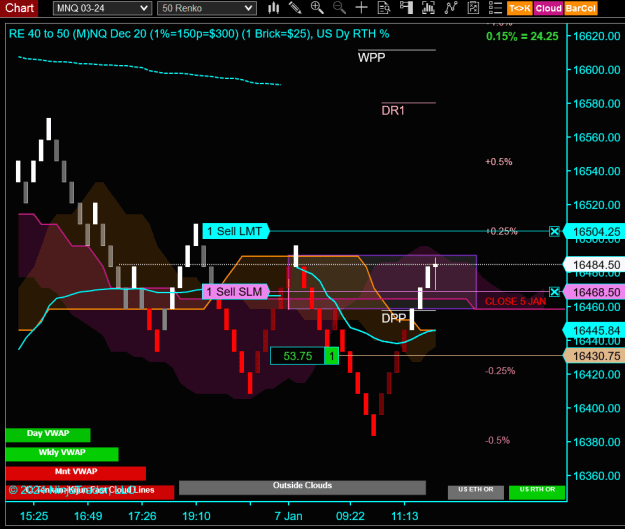625x529 pixels.
Task: Click the 16600.00 price axis label
Action: 597,70
